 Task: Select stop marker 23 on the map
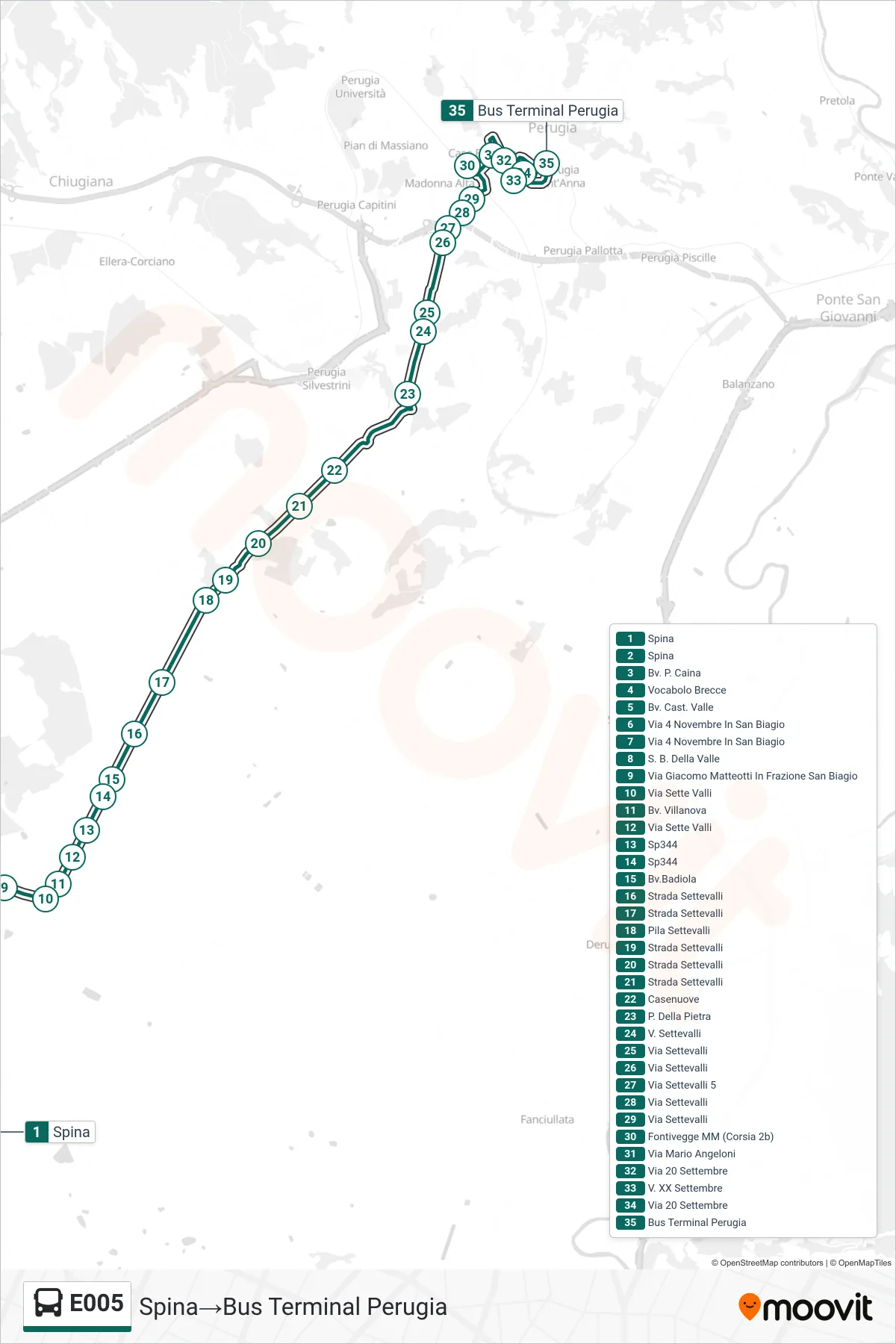click(x=408, y=394)
